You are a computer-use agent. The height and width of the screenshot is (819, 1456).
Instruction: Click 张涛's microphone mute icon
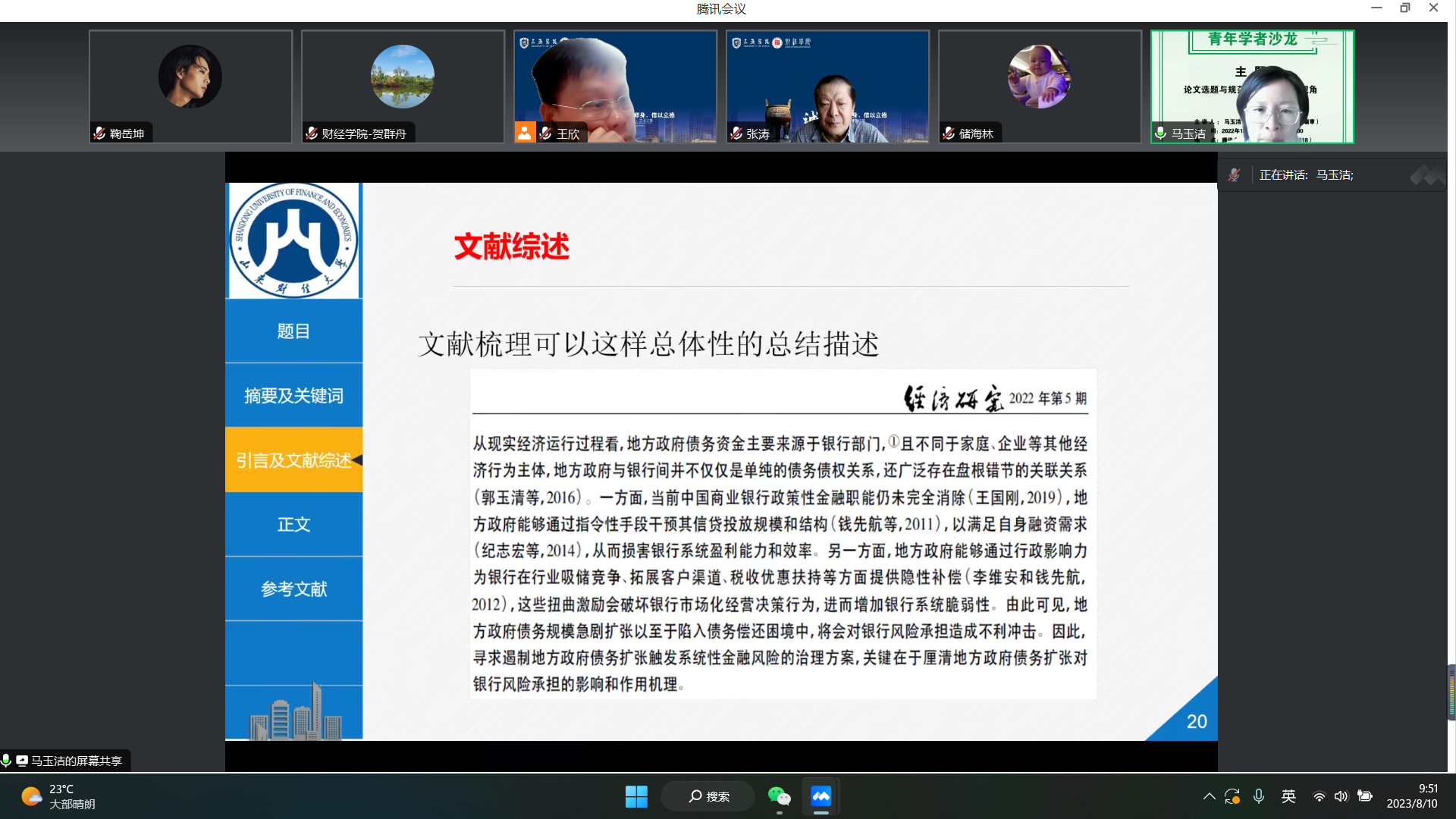(x=735, y=133)
